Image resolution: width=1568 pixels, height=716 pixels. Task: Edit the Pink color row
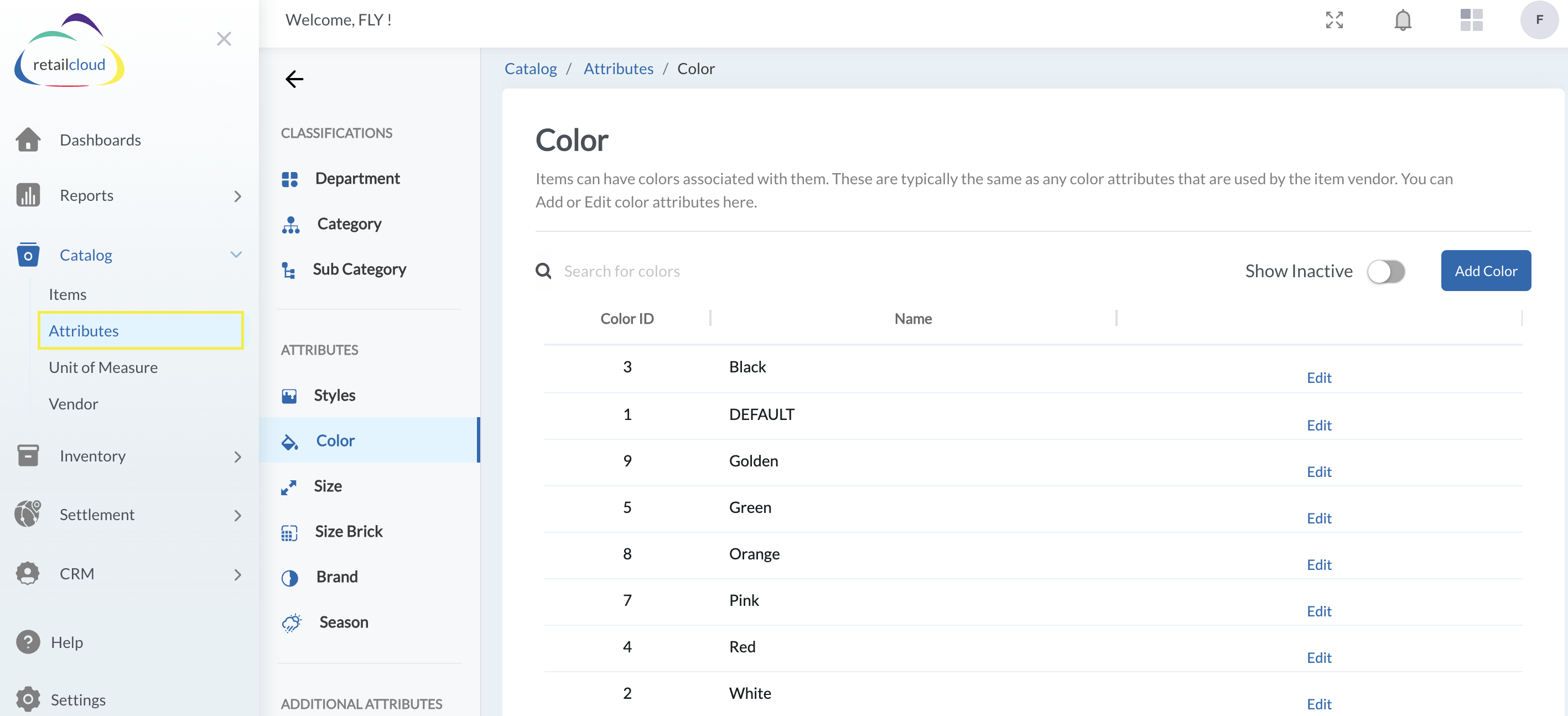1318,611
